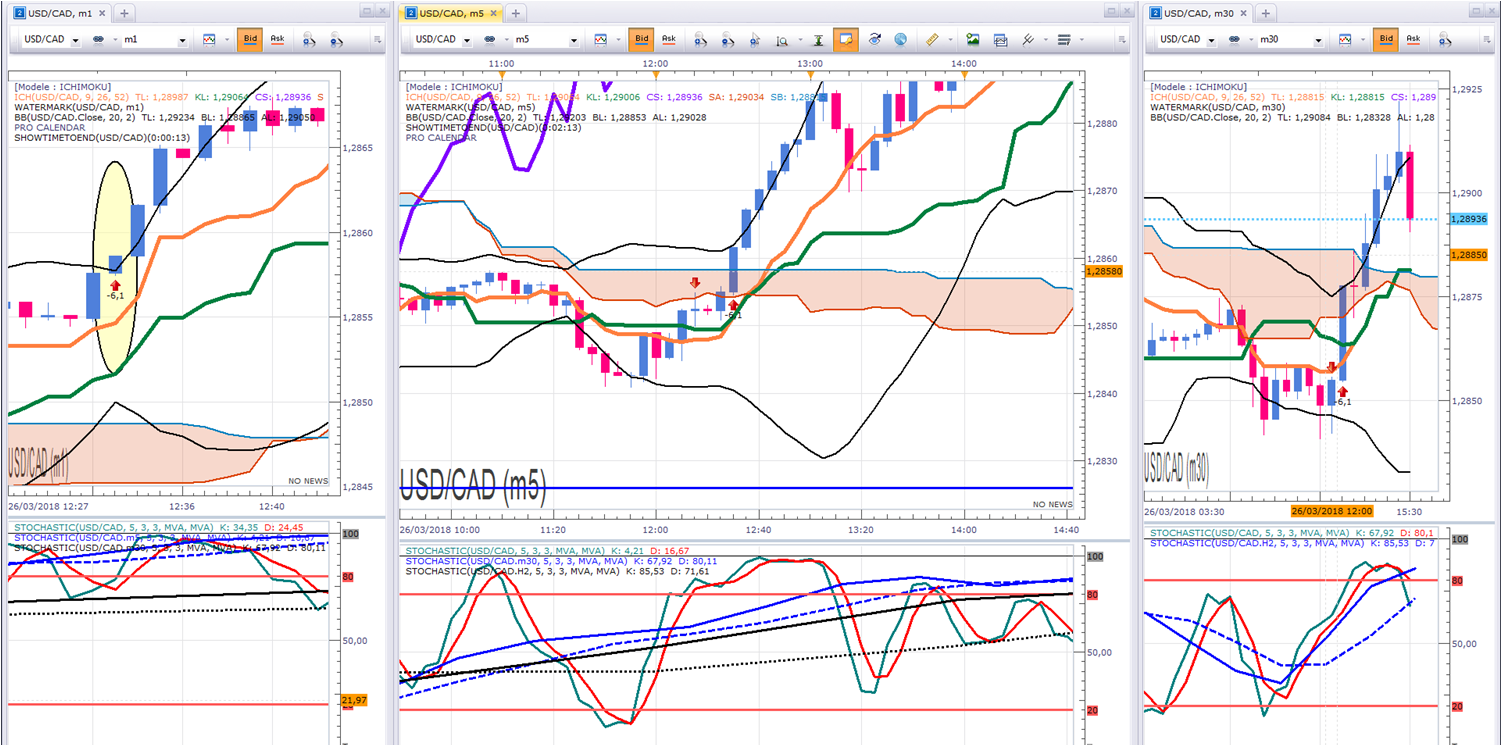Screen dimensions: 1502x746
Task: Click '[Modele : ICHIMOKU]' label in the m5 chart
Action: click(455, 87)
